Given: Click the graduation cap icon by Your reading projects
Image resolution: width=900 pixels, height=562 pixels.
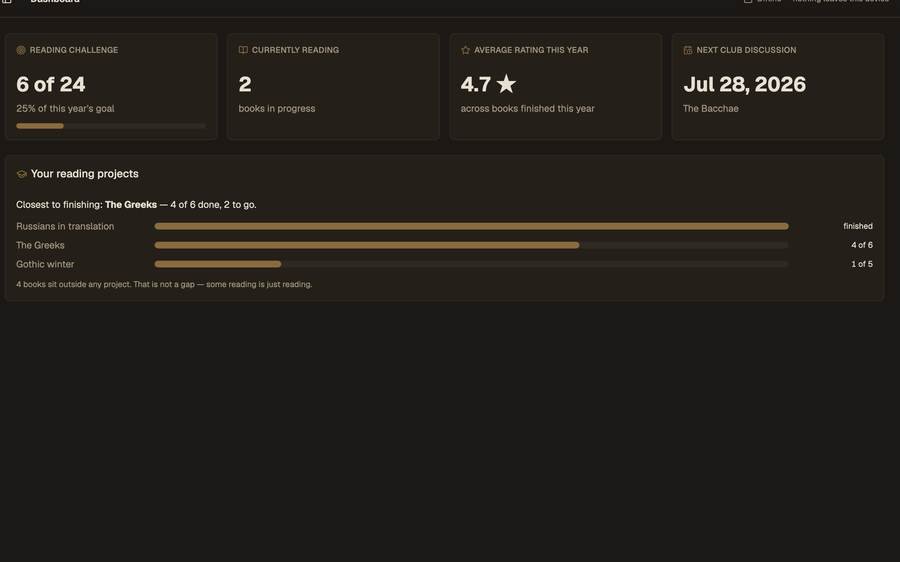Looking at the screenshot, I should pyautogui.click(x=22, y=174).
